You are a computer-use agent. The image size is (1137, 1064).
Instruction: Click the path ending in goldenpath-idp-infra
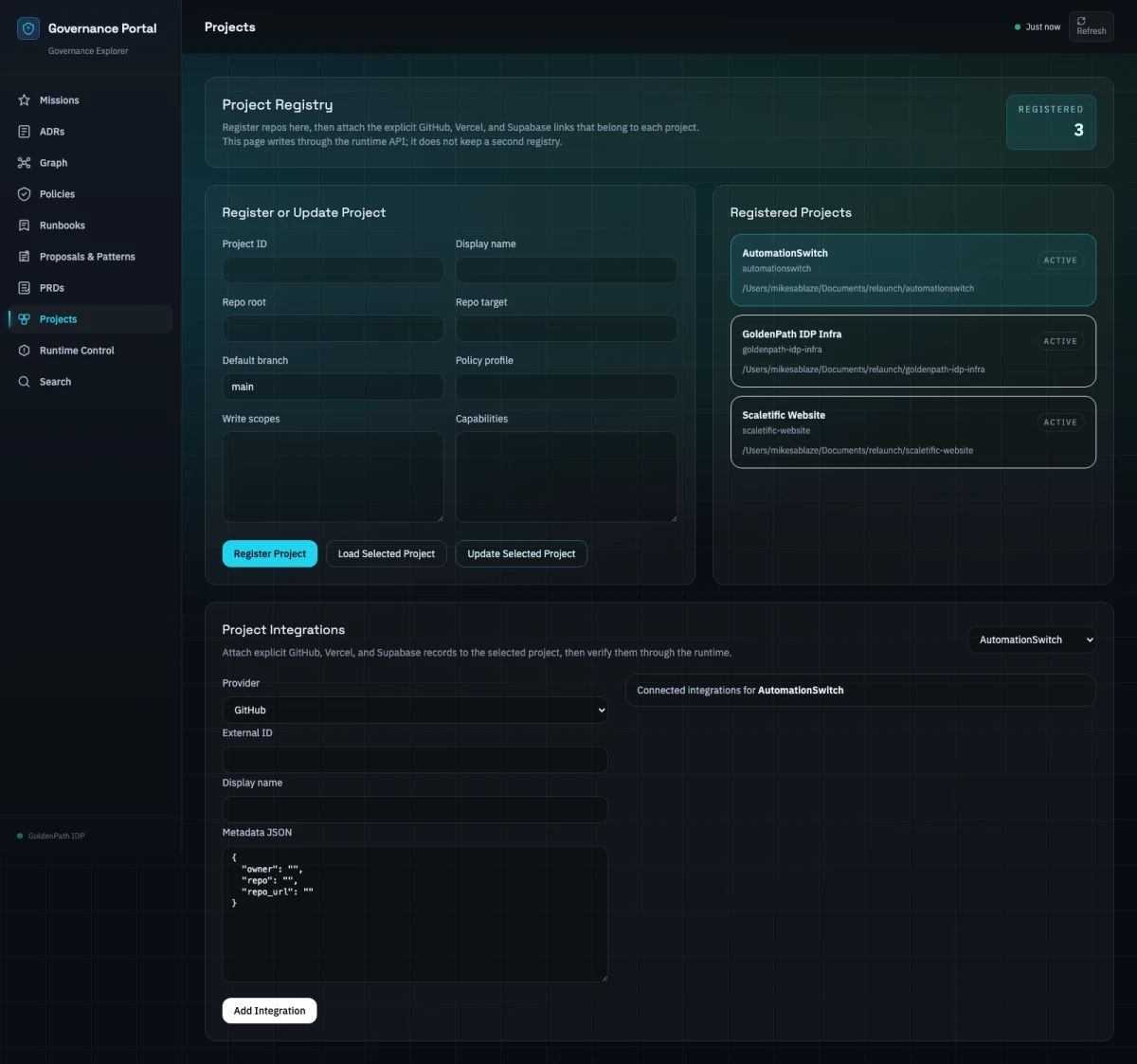pyautogui.click(x=863, y=370)
